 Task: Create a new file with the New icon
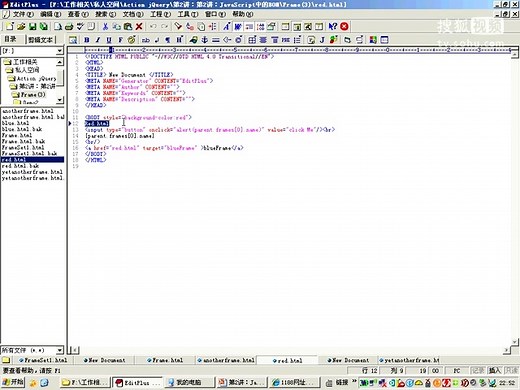point(10,26)
